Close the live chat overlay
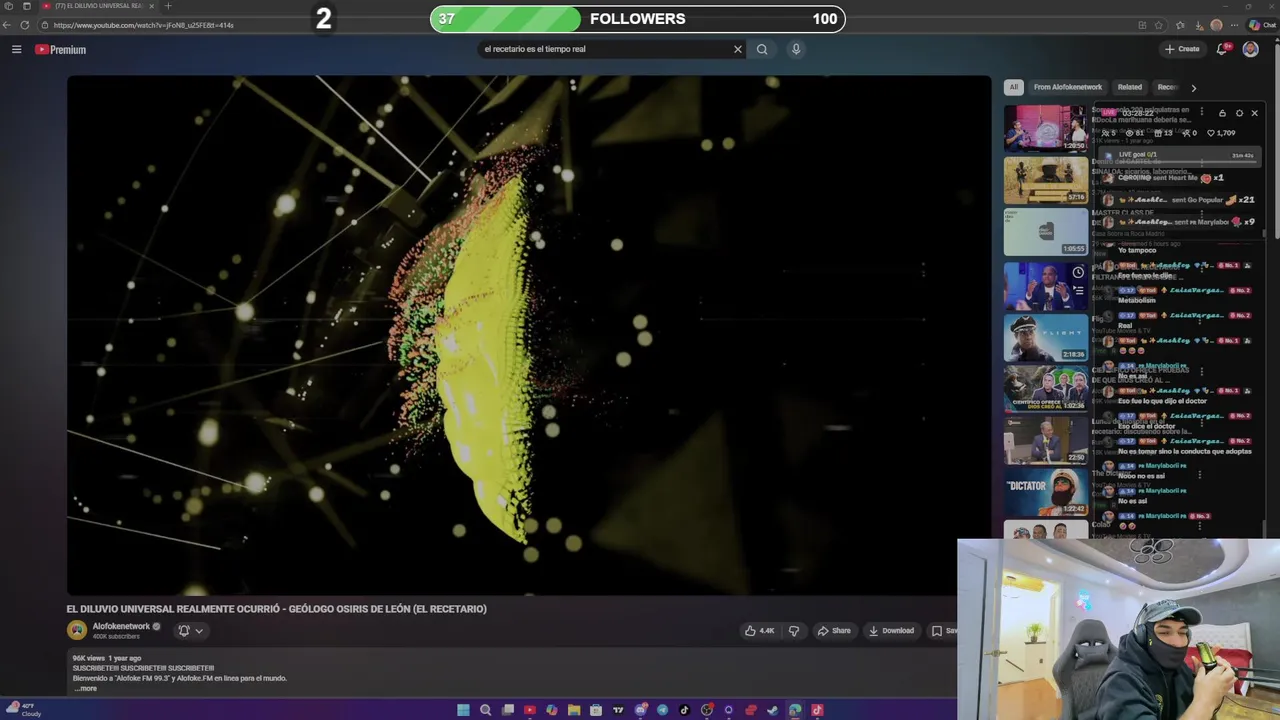Screen dimensions: 1280x720 pyautogui.click(x=1254, y=113)
